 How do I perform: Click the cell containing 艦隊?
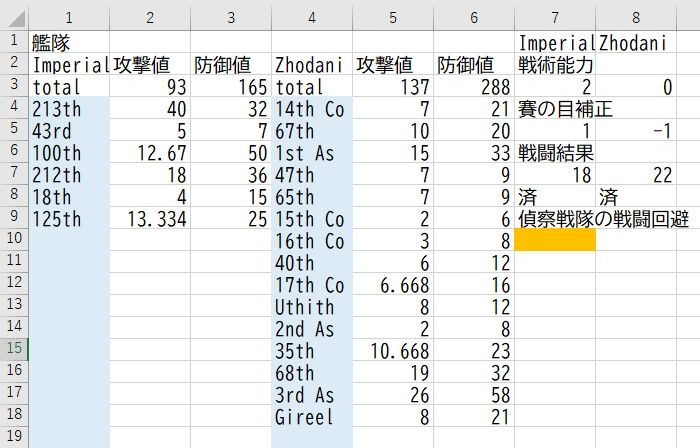69,42
